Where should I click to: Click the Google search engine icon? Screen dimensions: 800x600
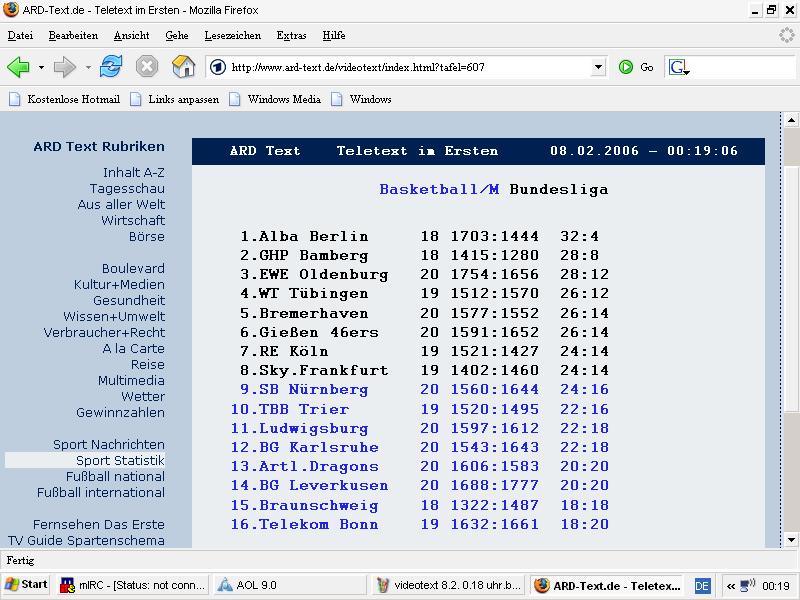point(679,67)
